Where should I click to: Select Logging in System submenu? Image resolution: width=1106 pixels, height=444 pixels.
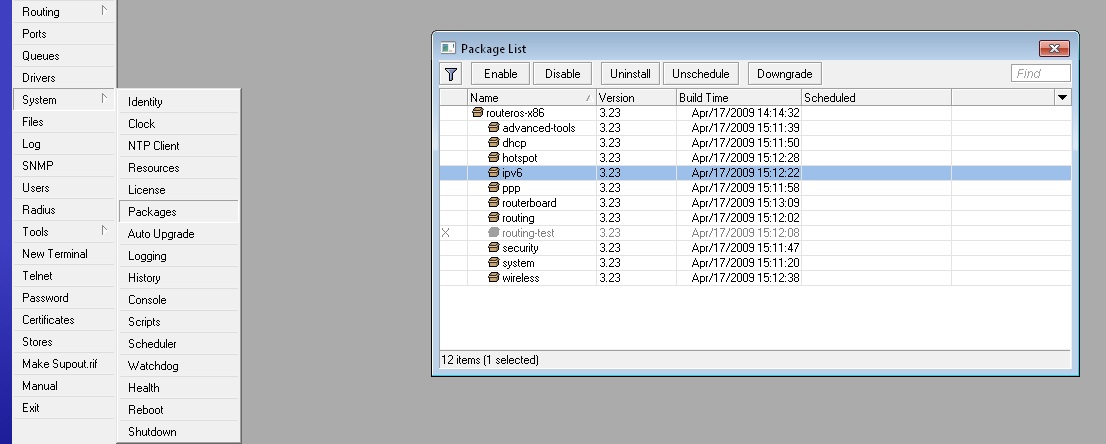tap(178, 256)
